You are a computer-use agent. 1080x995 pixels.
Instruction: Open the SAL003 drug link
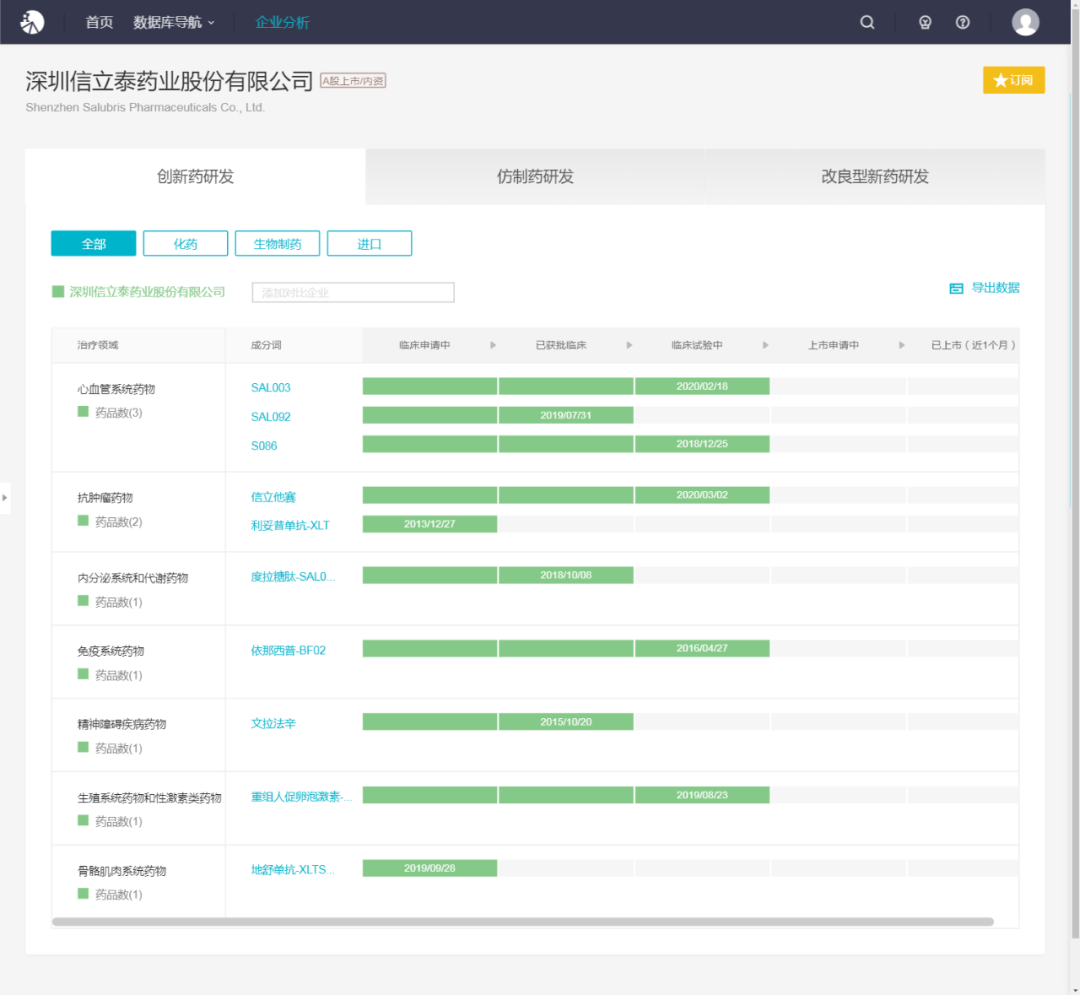(271, 388)
